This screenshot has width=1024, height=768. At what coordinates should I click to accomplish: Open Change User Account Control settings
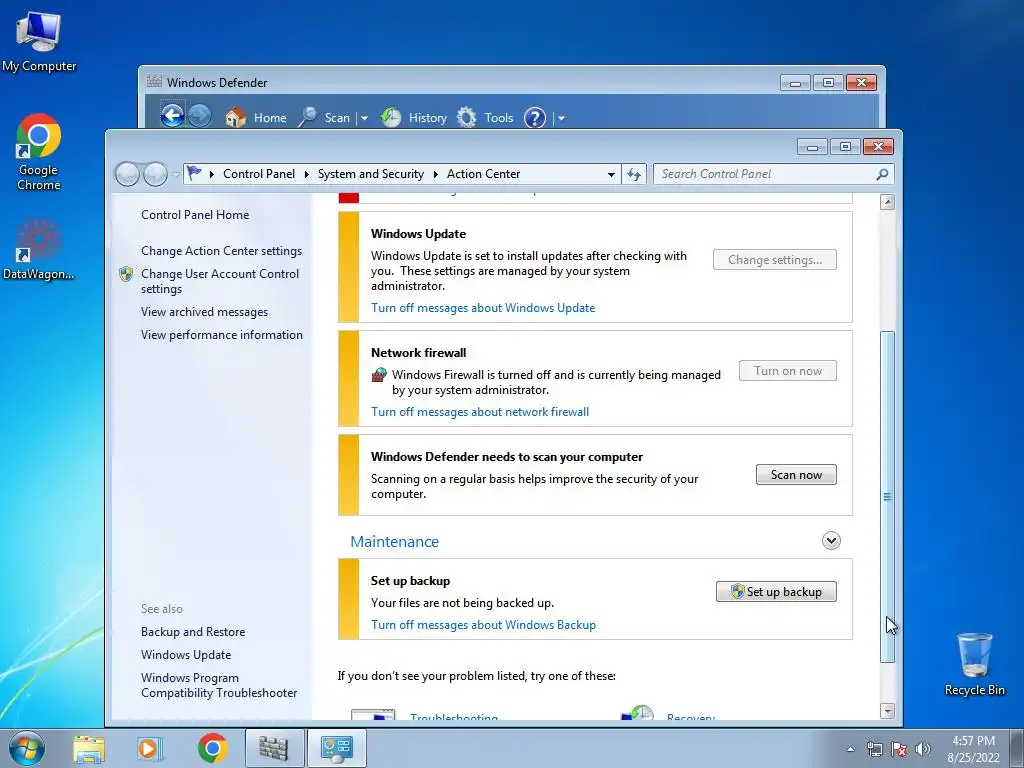tap(220, 281)
